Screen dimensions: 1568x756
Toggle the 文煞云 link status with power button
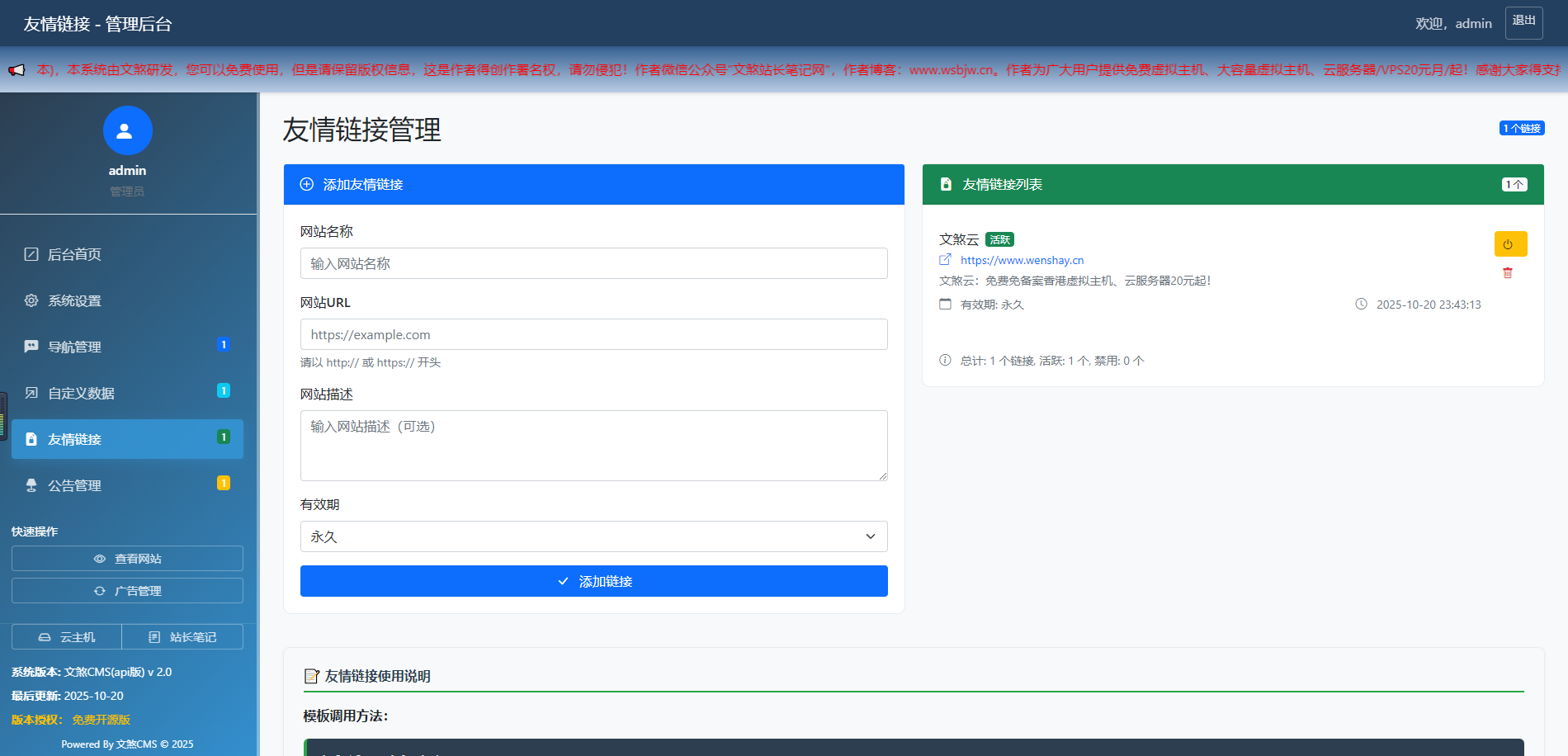click(x=1509, y=244)
